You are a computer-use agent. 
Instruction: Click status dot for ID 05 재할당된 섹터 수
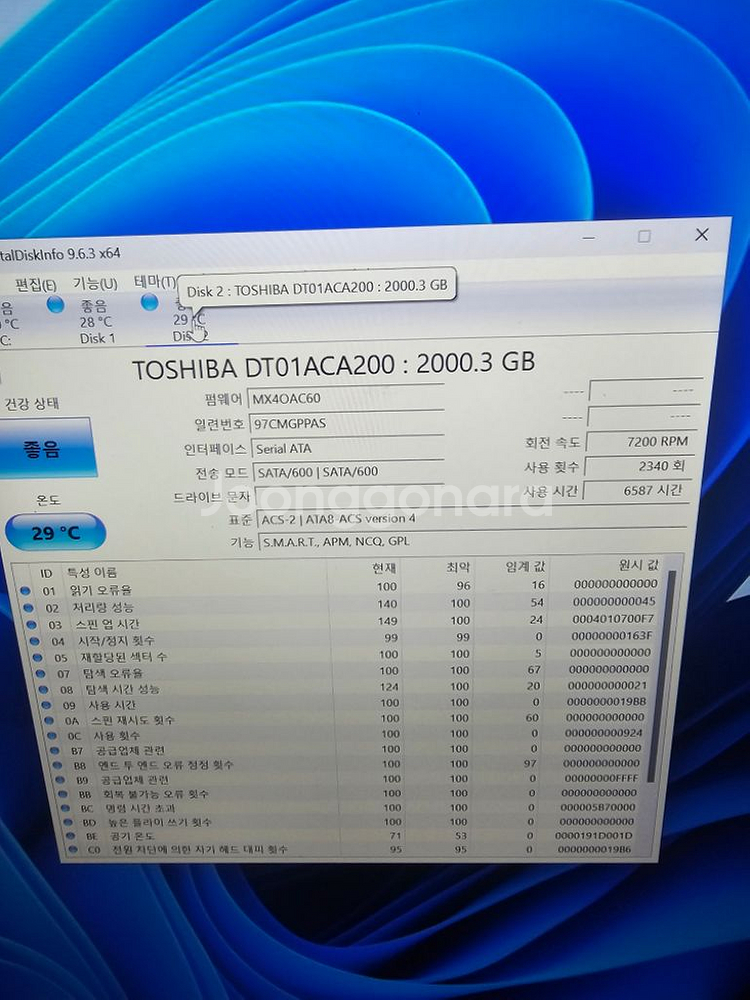(x=38, y=658)
